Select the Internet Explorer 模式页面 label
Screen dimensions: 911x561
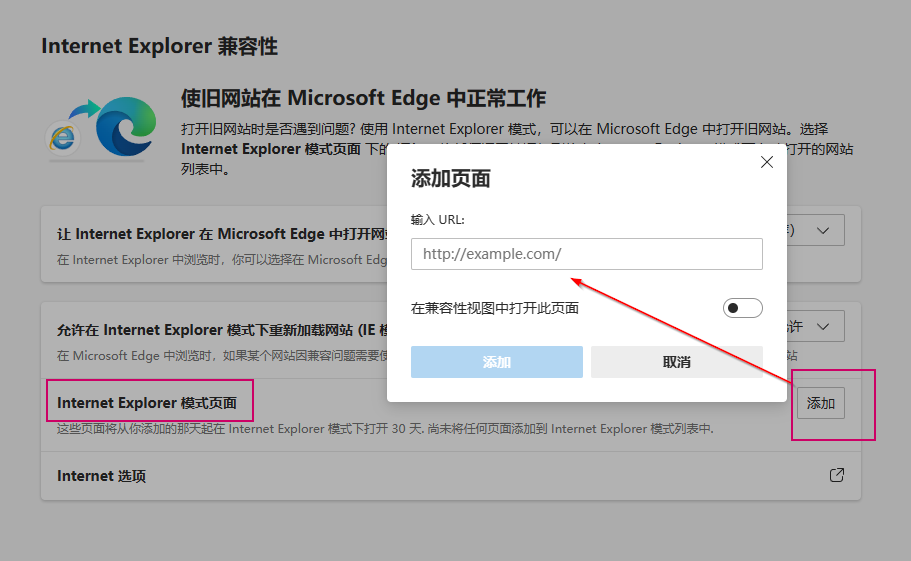coord(147,402)
